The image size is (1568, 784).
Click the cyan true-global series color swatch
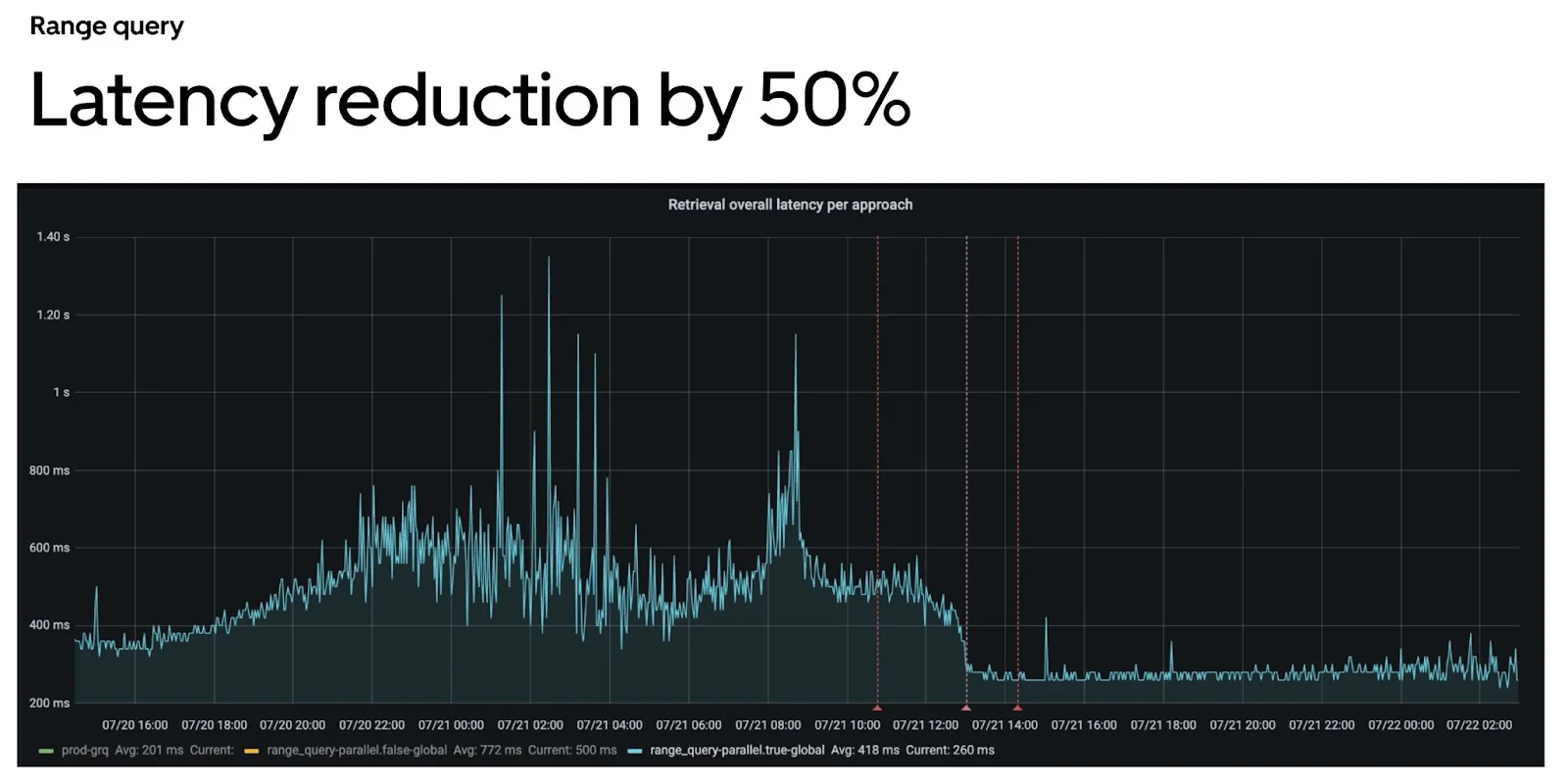click(634, 751)
